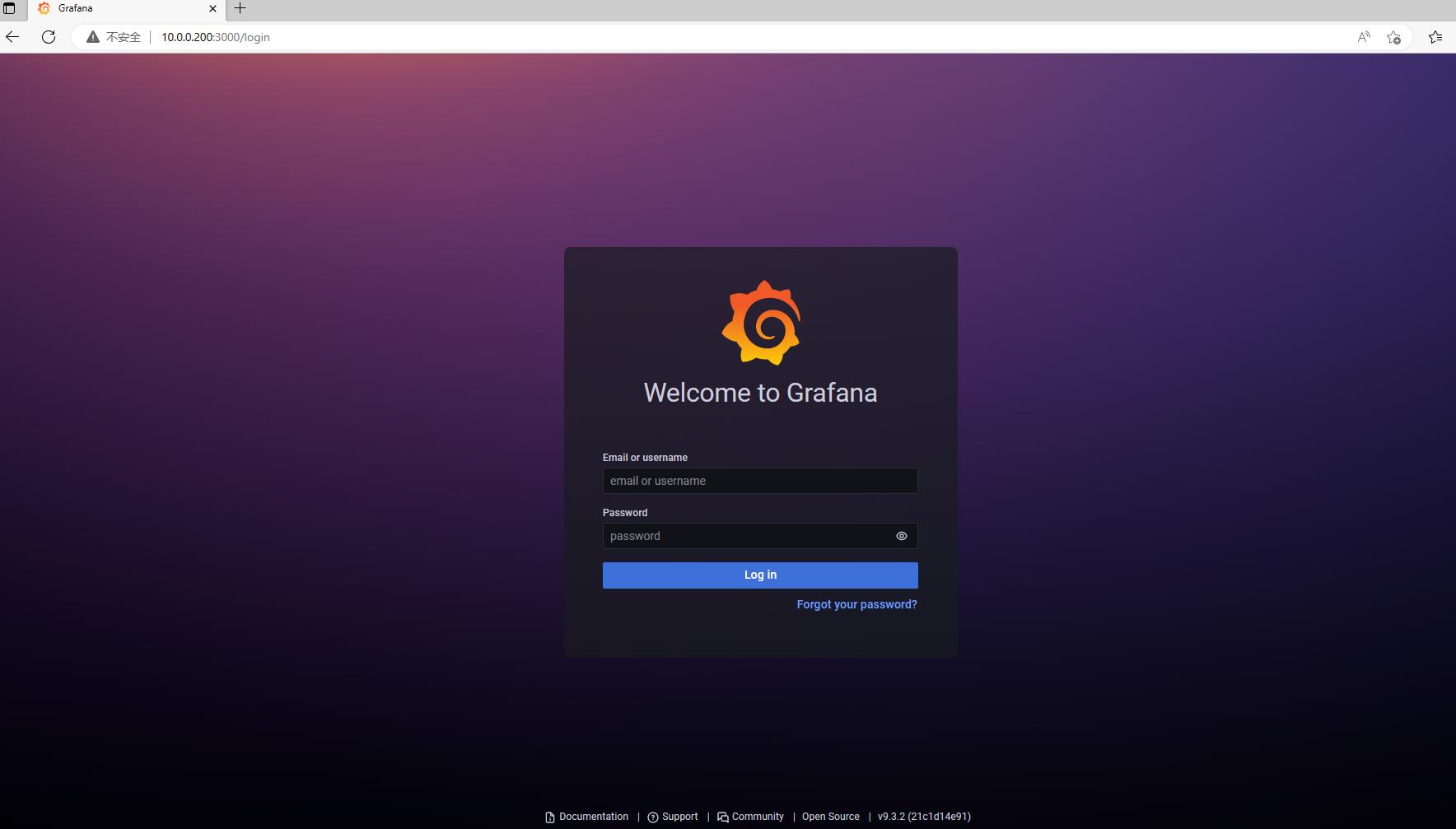
Task: Close the Grafana tab
Action: pos(212,8)
